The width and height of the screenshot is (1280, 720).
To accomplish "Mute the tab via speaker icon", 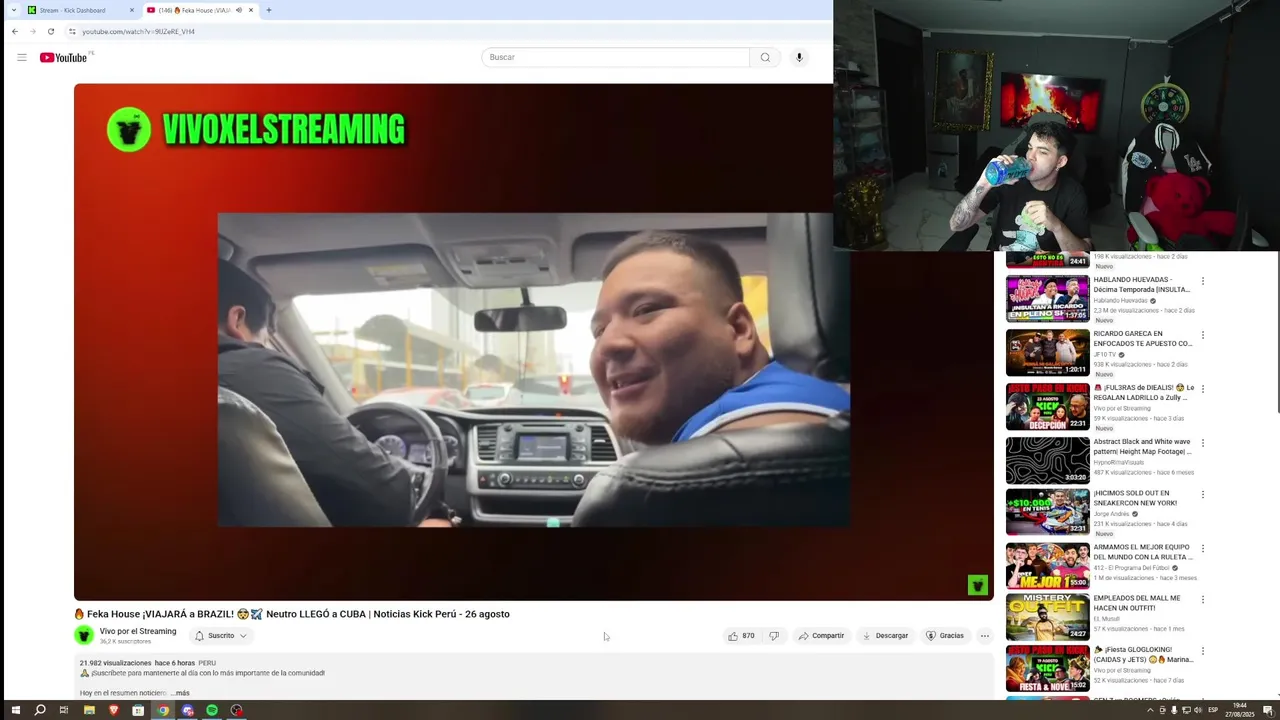I will click(x=238, y=10).
